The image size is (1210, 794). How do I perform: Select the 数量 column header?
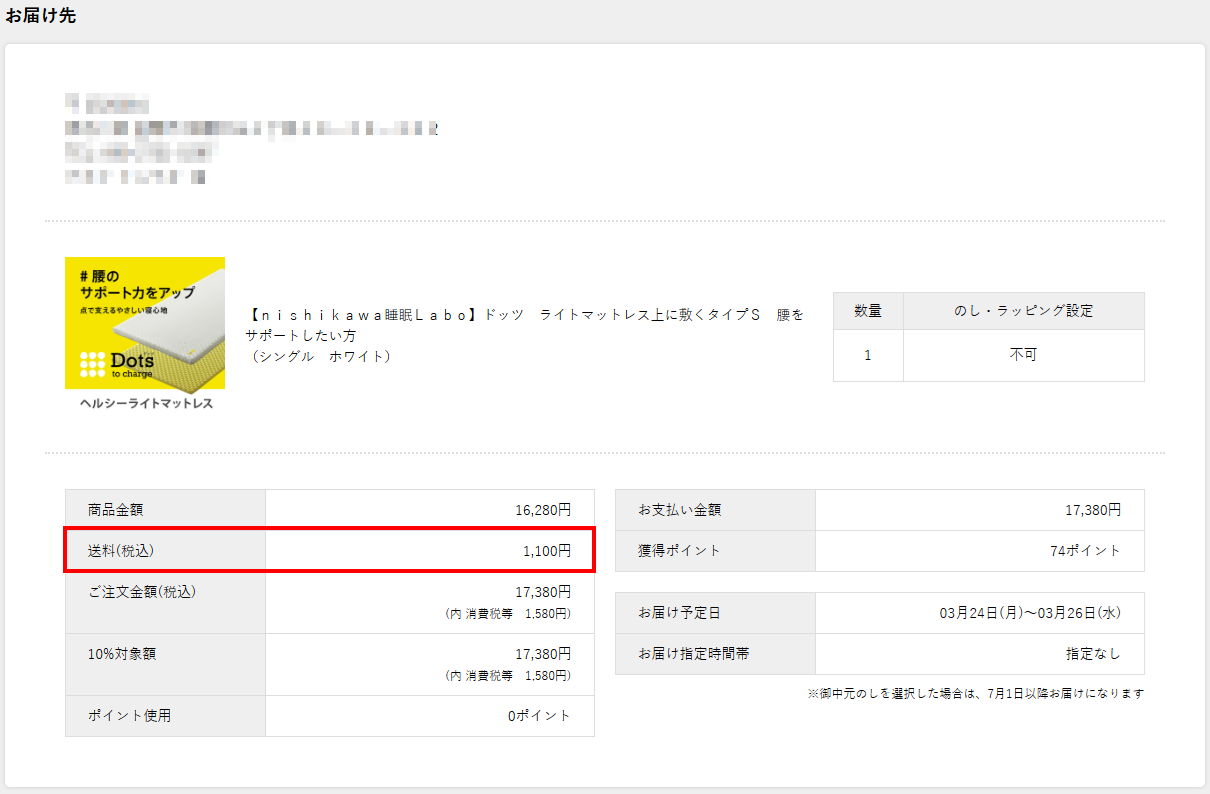[867, 311]
